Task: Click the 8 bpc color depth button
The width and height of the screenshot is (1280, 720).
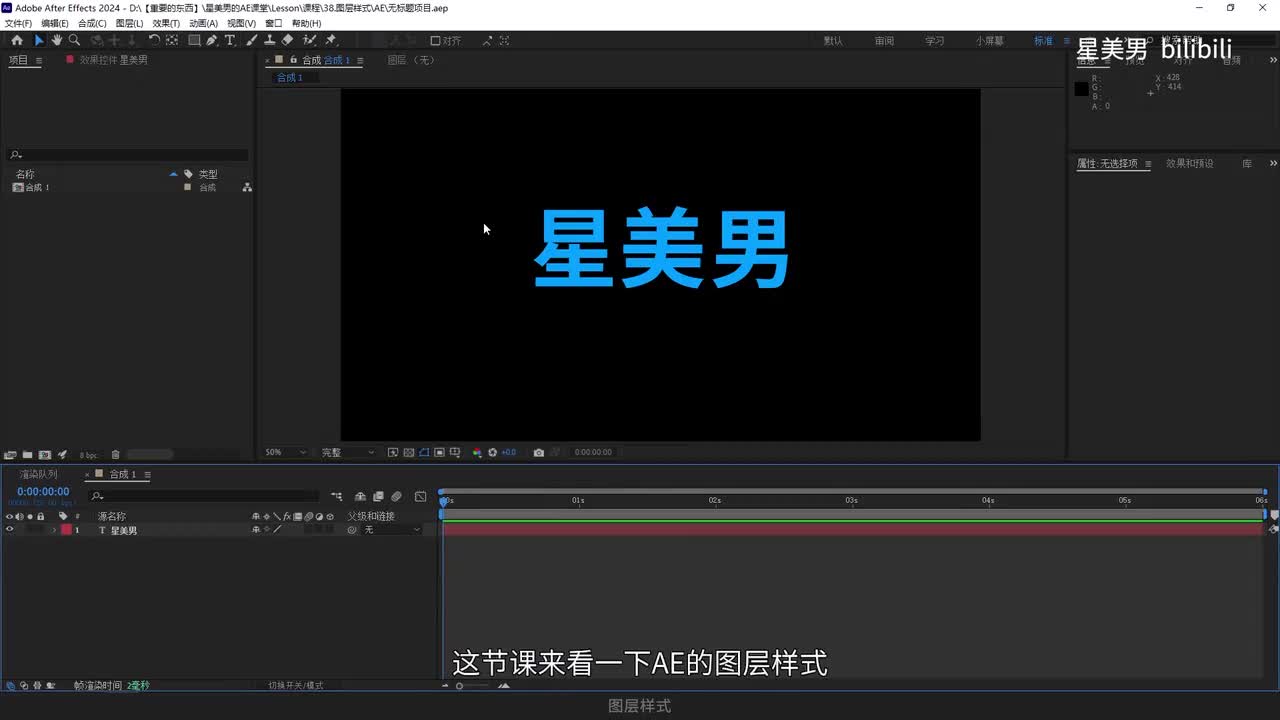Action: click(89, 454)
